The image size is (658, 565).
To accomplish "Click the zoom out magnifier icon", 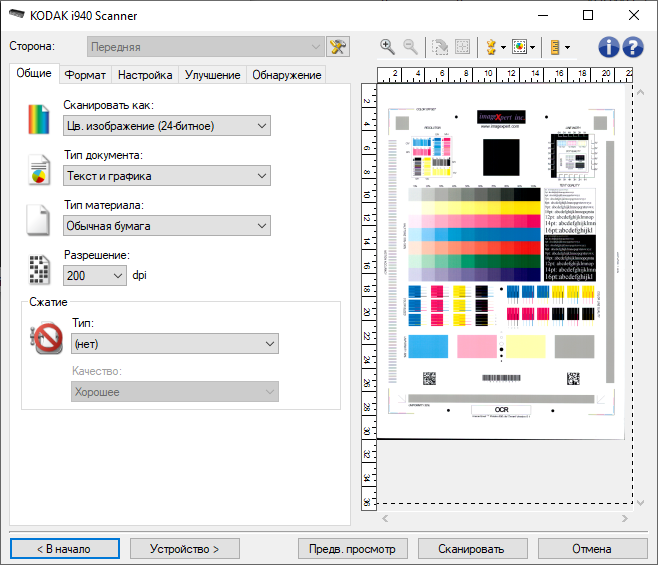I will click(410, 47).
